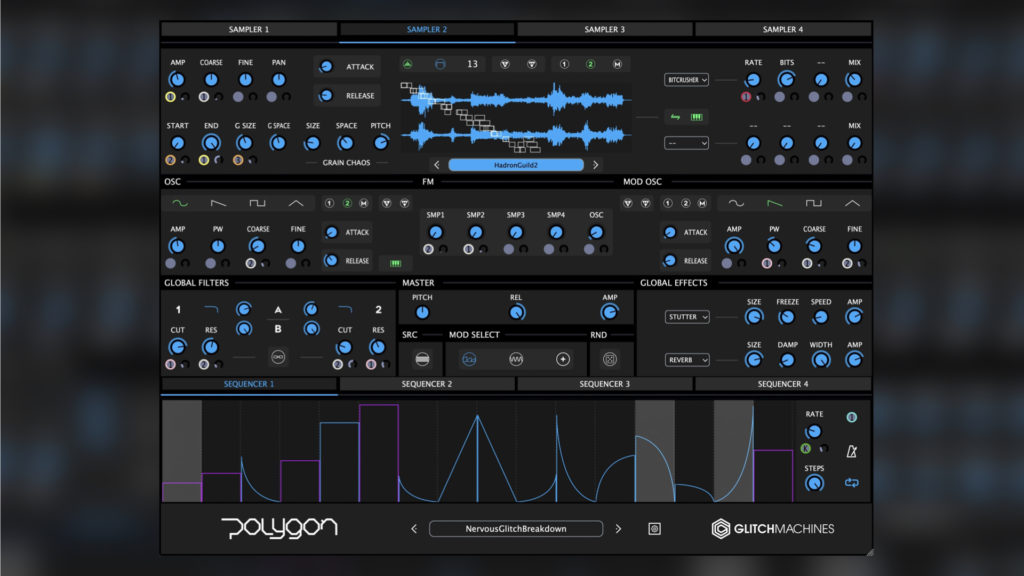Click the metronome icon in sequencer panel
Image resolution: width=1024 pixels, height=576 pixels.
click(852, 451)
